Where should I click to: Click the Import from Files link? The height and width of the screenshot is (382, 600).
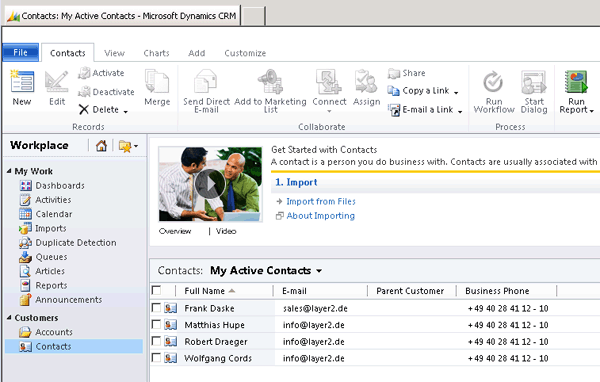321,201
